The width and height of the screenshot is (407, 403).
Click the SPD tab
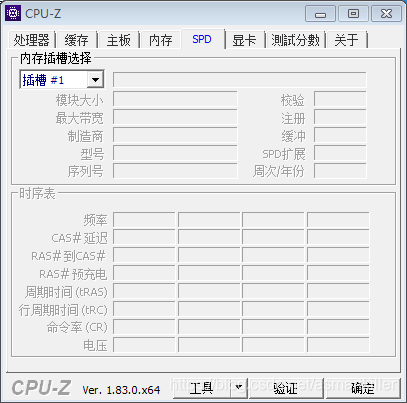[x=202, y=39]
